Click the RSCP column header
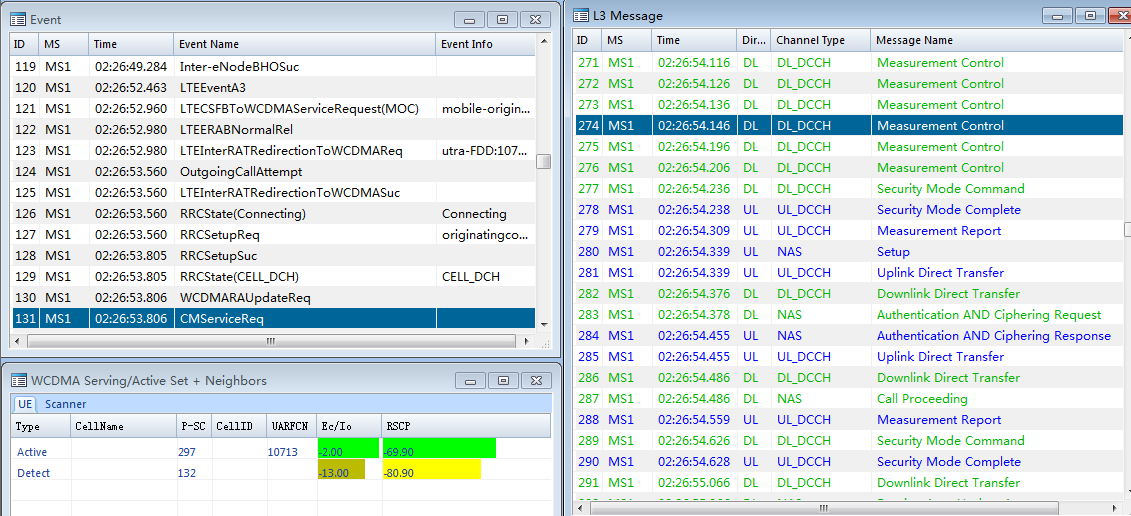Screen dimensions: 1131x516 (465, 426)
